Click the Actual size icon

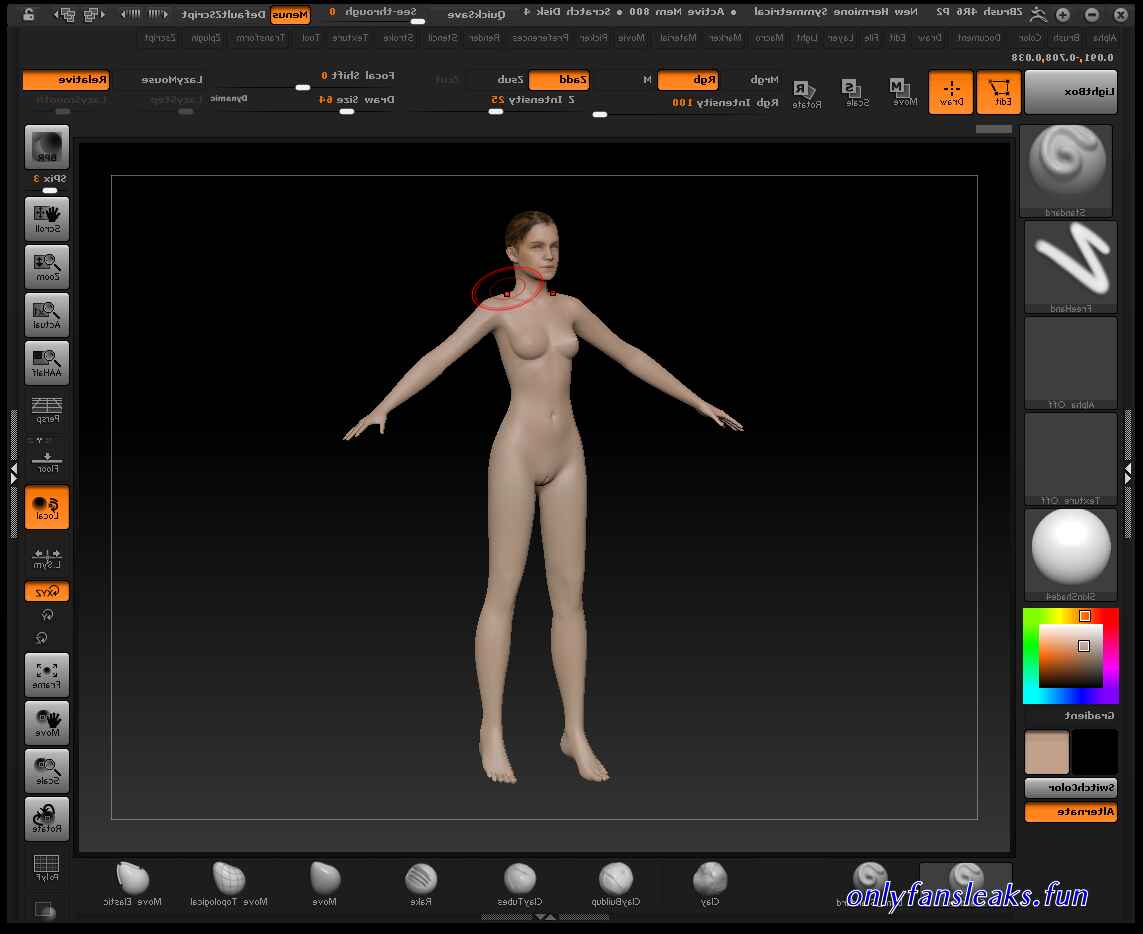point(47,315)
